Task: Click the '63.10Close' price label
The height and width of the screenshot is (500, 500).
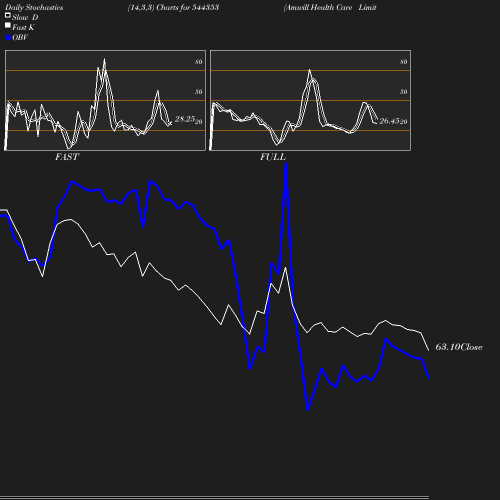Action: (459, 347)
